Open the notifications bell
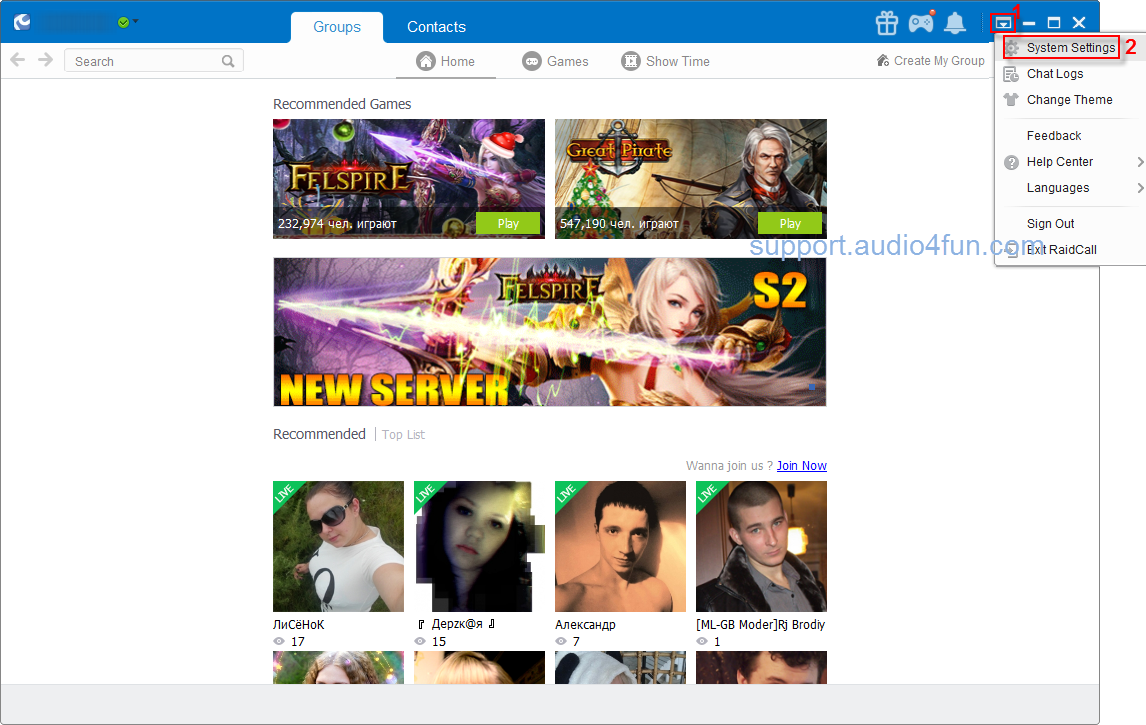The width and height of the screenshot is (1146, 725). (955, 23)
